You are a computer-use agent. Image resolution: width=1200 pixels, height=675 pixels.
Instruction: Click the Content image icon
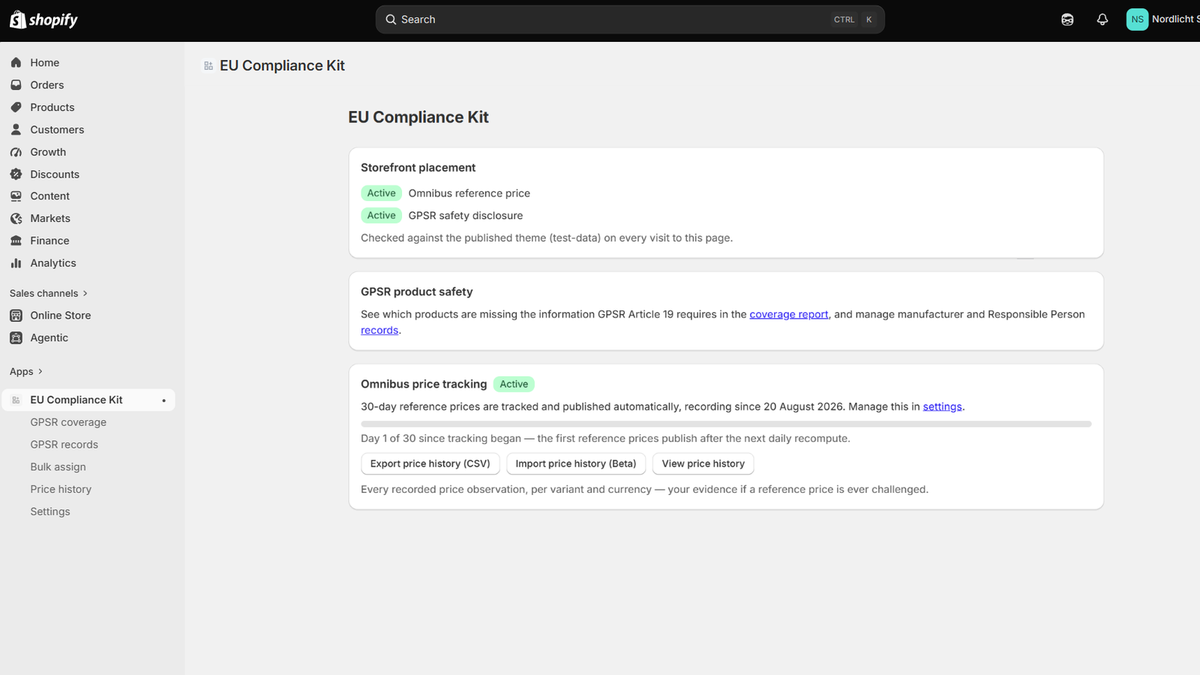[x=16, y=196]
